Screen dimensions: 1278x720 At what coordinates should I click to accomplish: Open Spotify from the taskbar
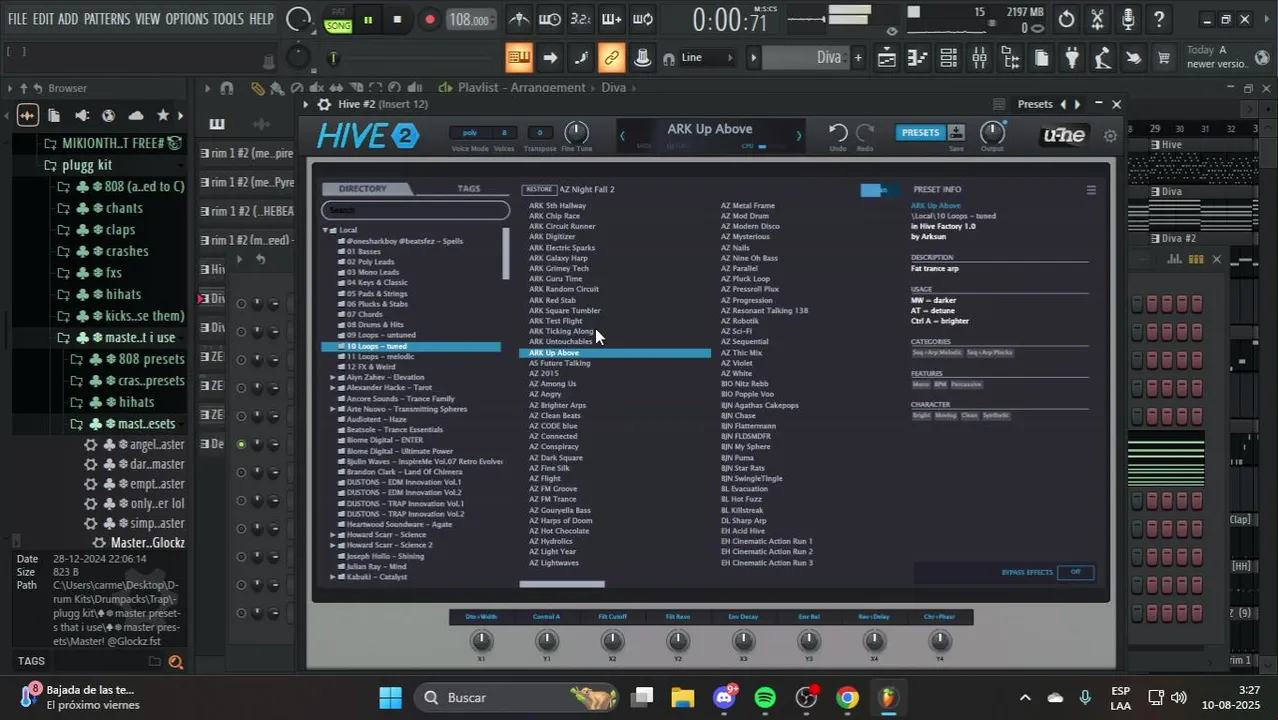(x=765, y=698)
